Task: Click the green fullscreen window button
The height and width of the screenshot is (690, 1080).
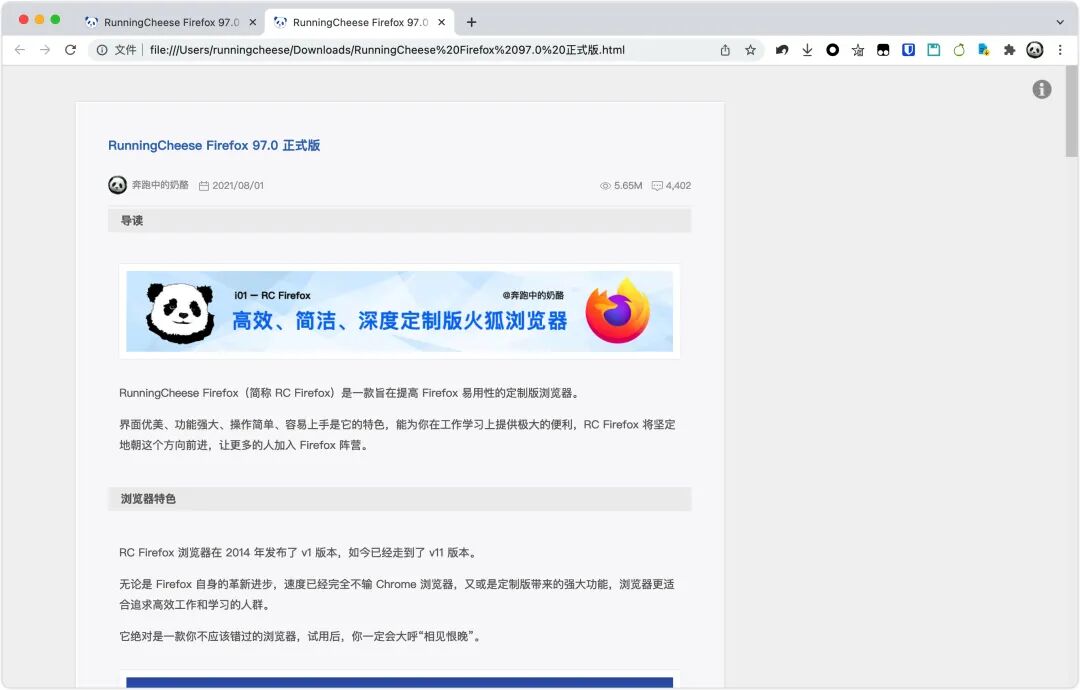Action: tap(55, 19)
